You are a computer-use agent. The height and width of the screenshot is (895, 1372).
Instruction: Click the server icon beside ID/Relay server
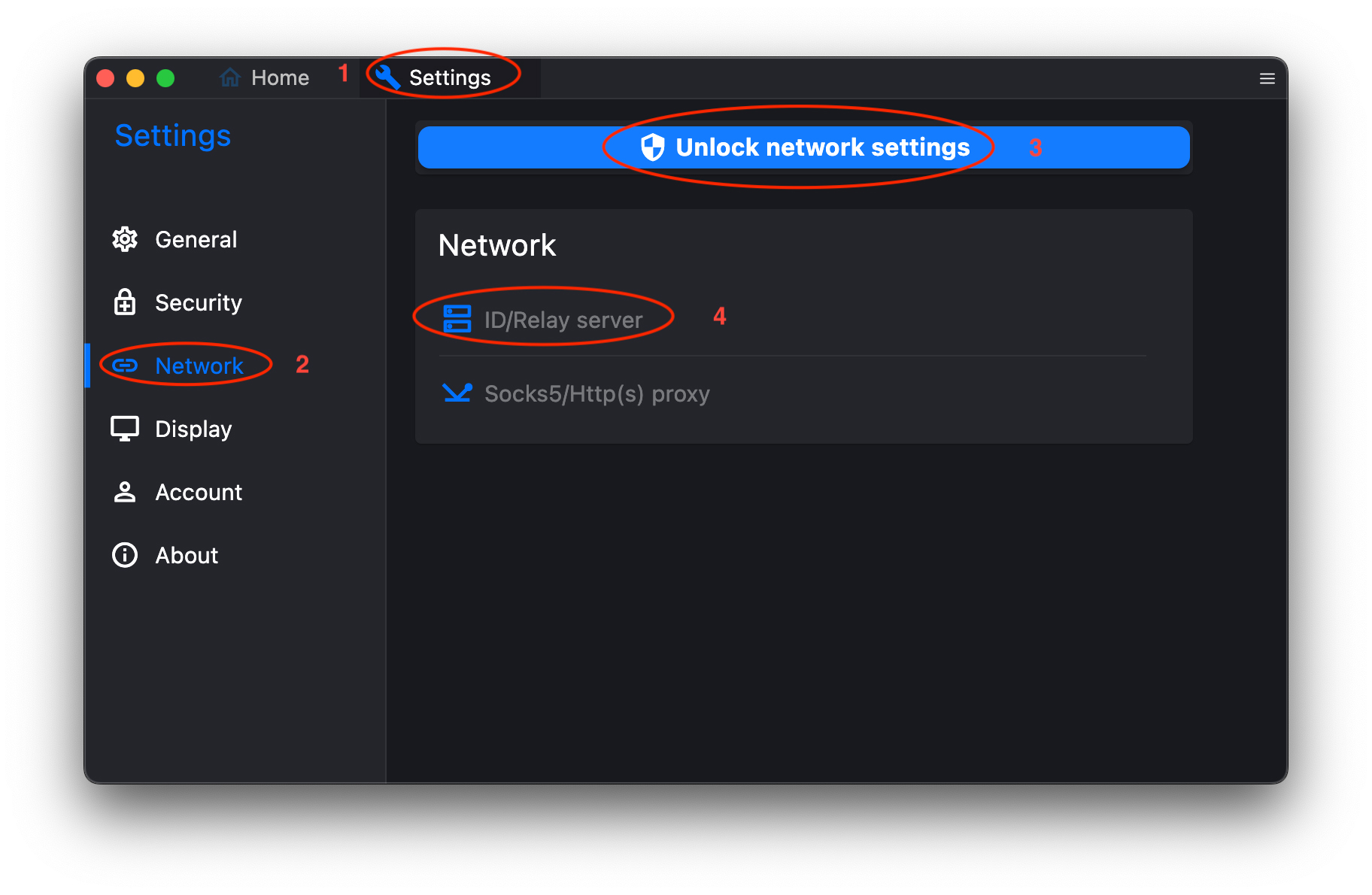click(x=456, y=318)
